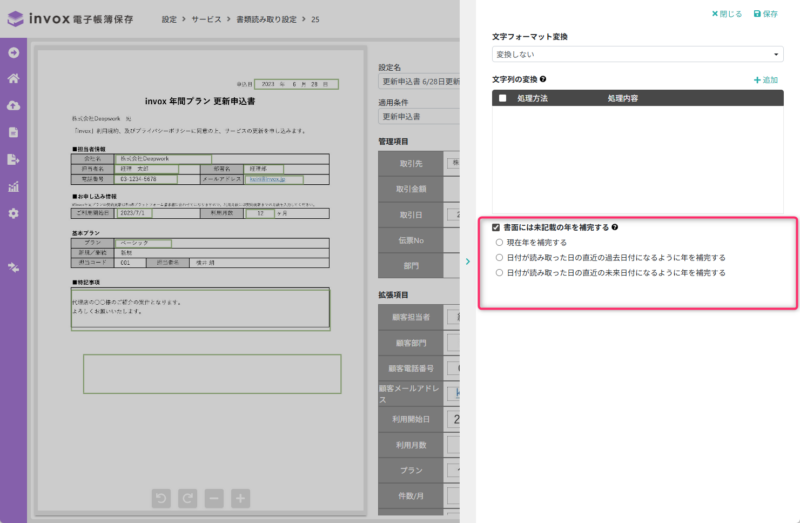Zoom out the document preview
The image size is (800, 523).
[214, 498]
